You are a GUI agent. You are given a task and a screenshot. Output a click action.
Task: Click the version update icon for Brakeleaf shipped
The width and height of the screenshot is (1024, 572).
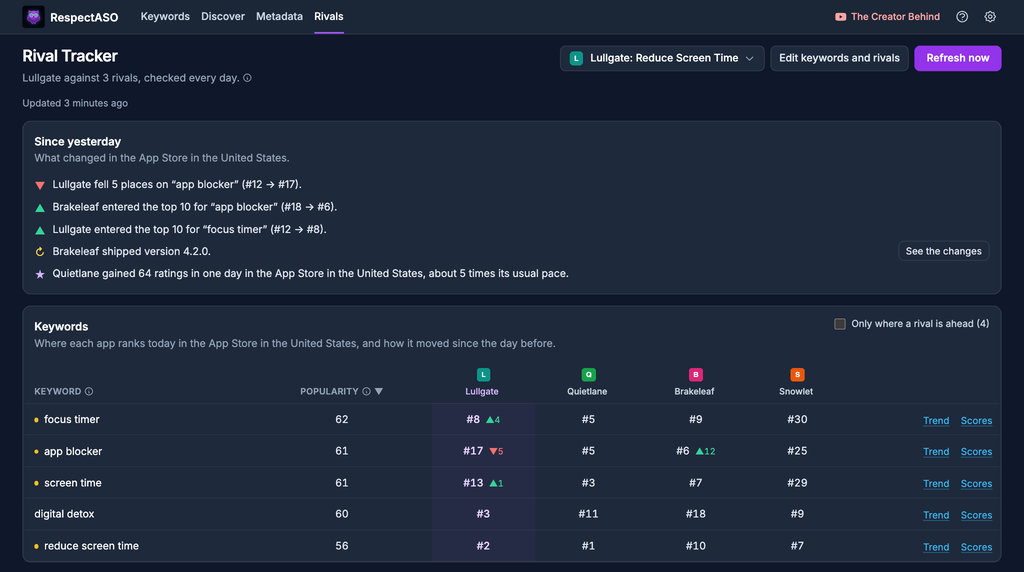coord(40,252)
